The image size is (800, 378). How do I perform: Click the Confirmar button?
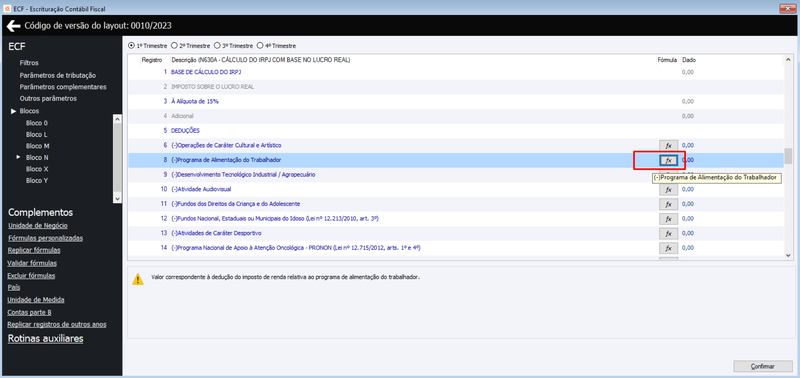tap(763, 366)
